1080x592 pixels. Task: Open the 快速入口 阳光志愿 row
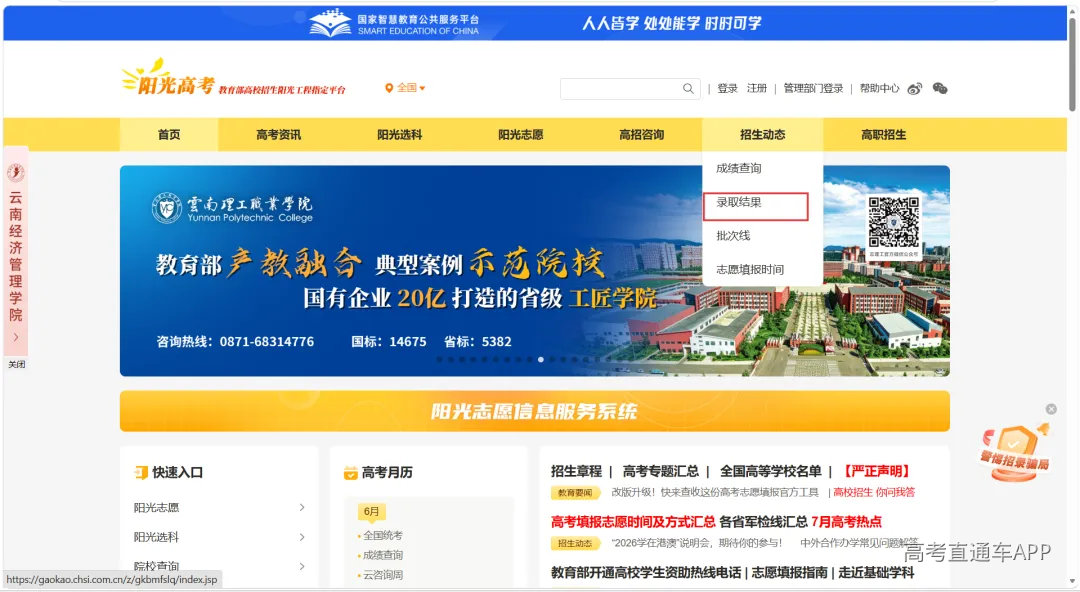[219, 507]
